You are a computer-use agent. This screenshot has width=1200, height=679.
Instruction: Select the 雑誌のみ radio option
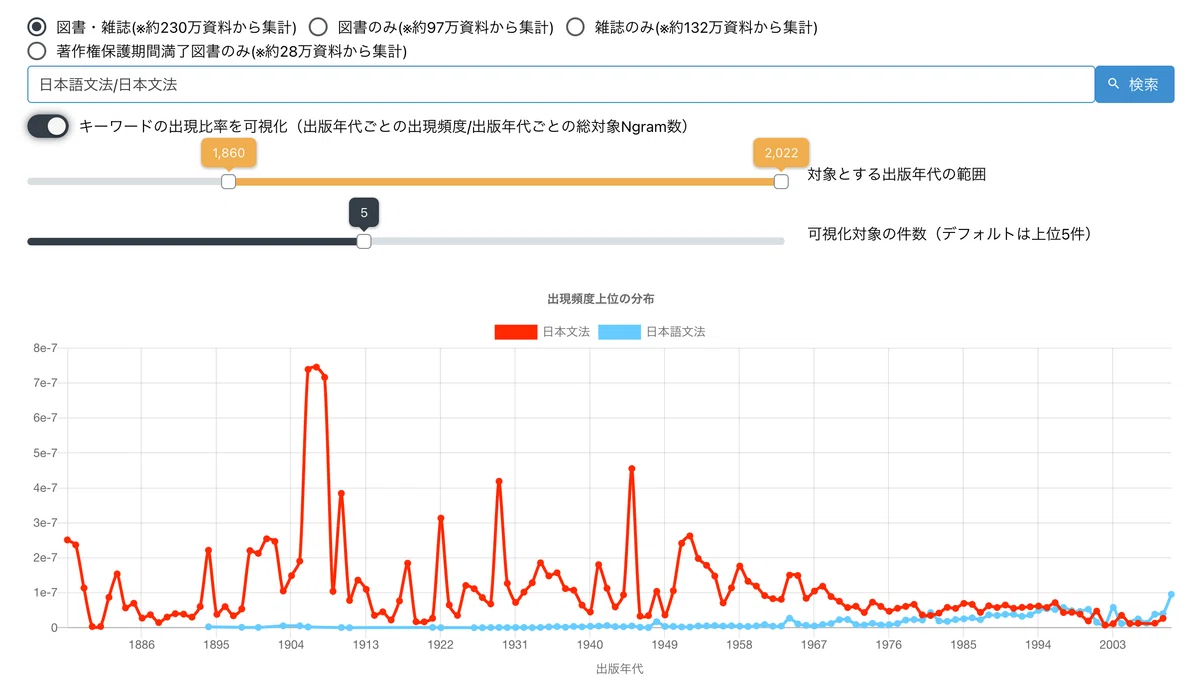pyautogui.click(x=575, y=27)
